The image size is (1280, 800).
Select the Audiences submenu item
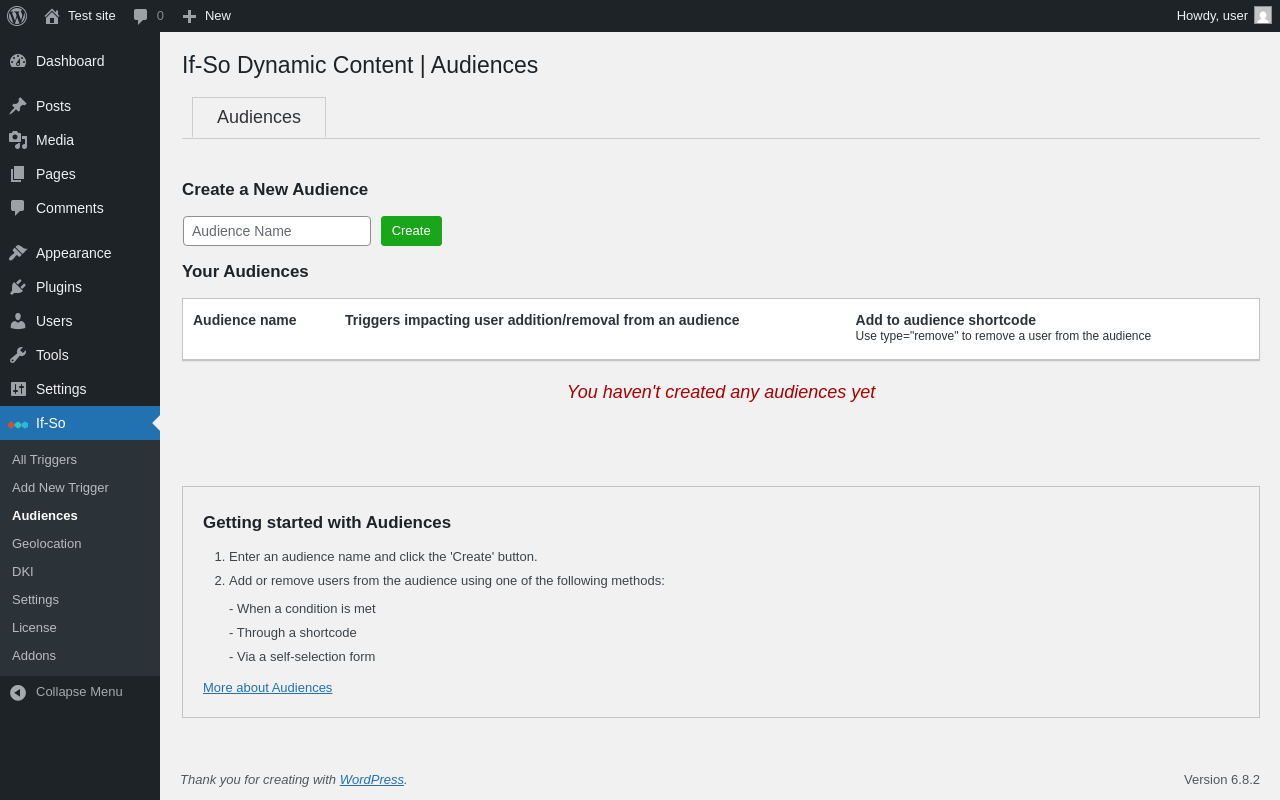point(80,516)
